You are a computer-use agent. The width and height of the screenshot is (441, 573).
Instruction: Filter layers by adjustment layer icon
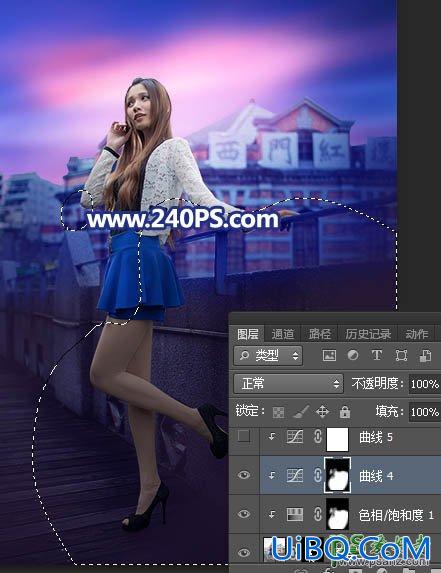pos(353,355)
